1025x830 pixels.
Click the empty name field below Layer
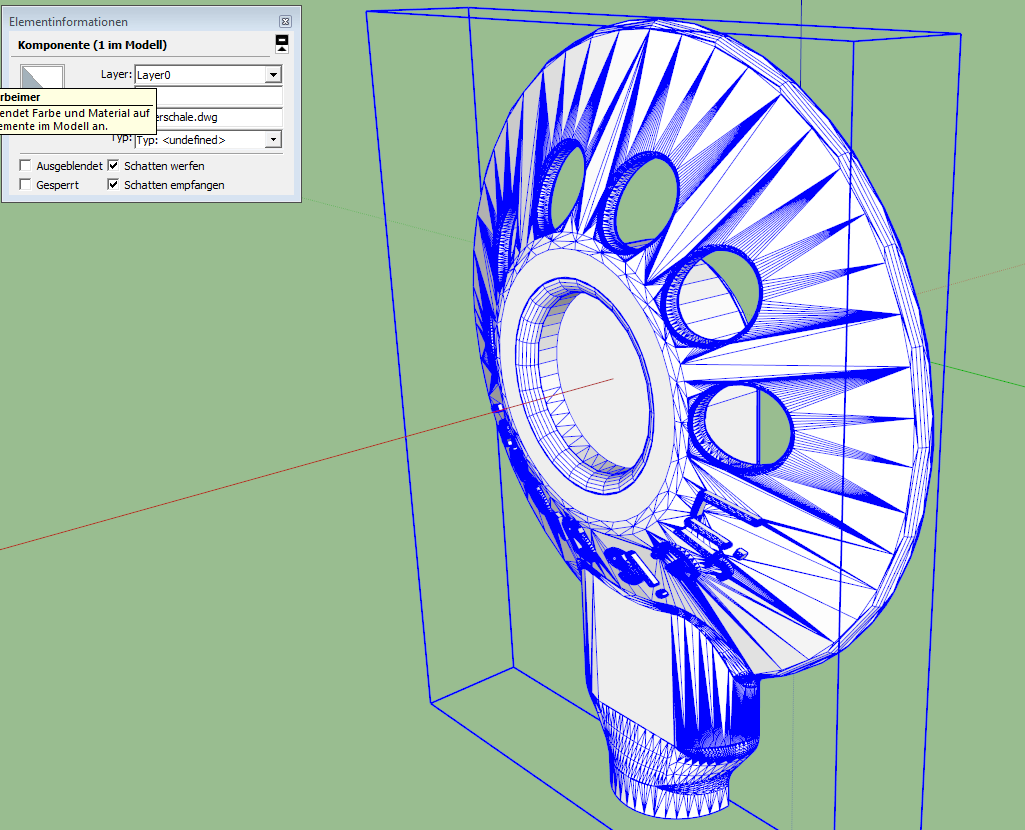click(x=218, y=96)
